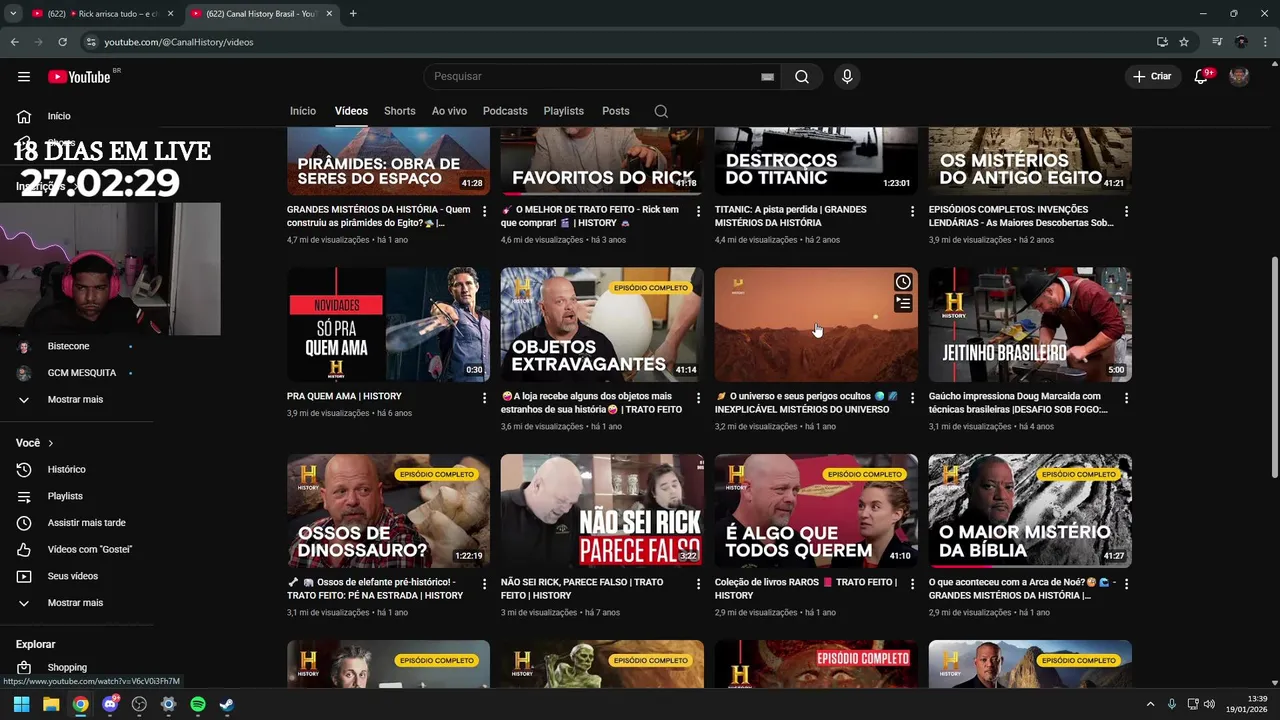The width and height of the screenshot is (1280, 720).
Task: Open the Discord taskbar icon
Action: pyautogui.click(x=110, y=704)
